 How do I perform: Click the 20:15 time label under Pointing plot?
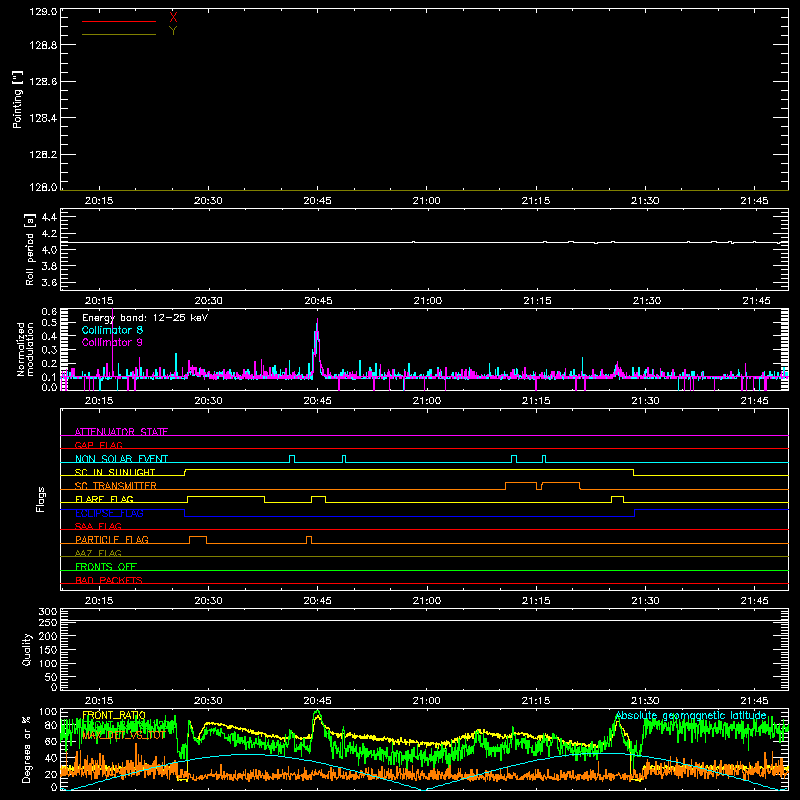tap(99, 201)
